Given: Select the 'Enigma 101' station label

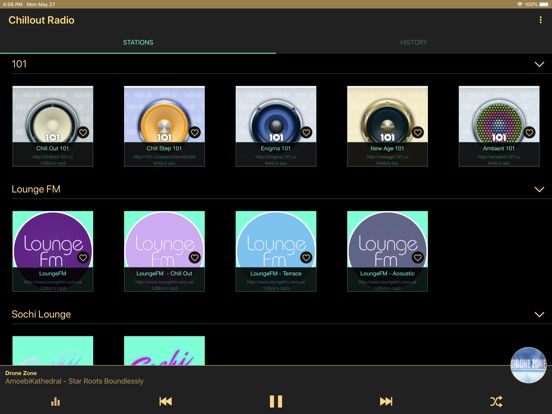Looking at the screenshot, I should click(x=276, y=149).
